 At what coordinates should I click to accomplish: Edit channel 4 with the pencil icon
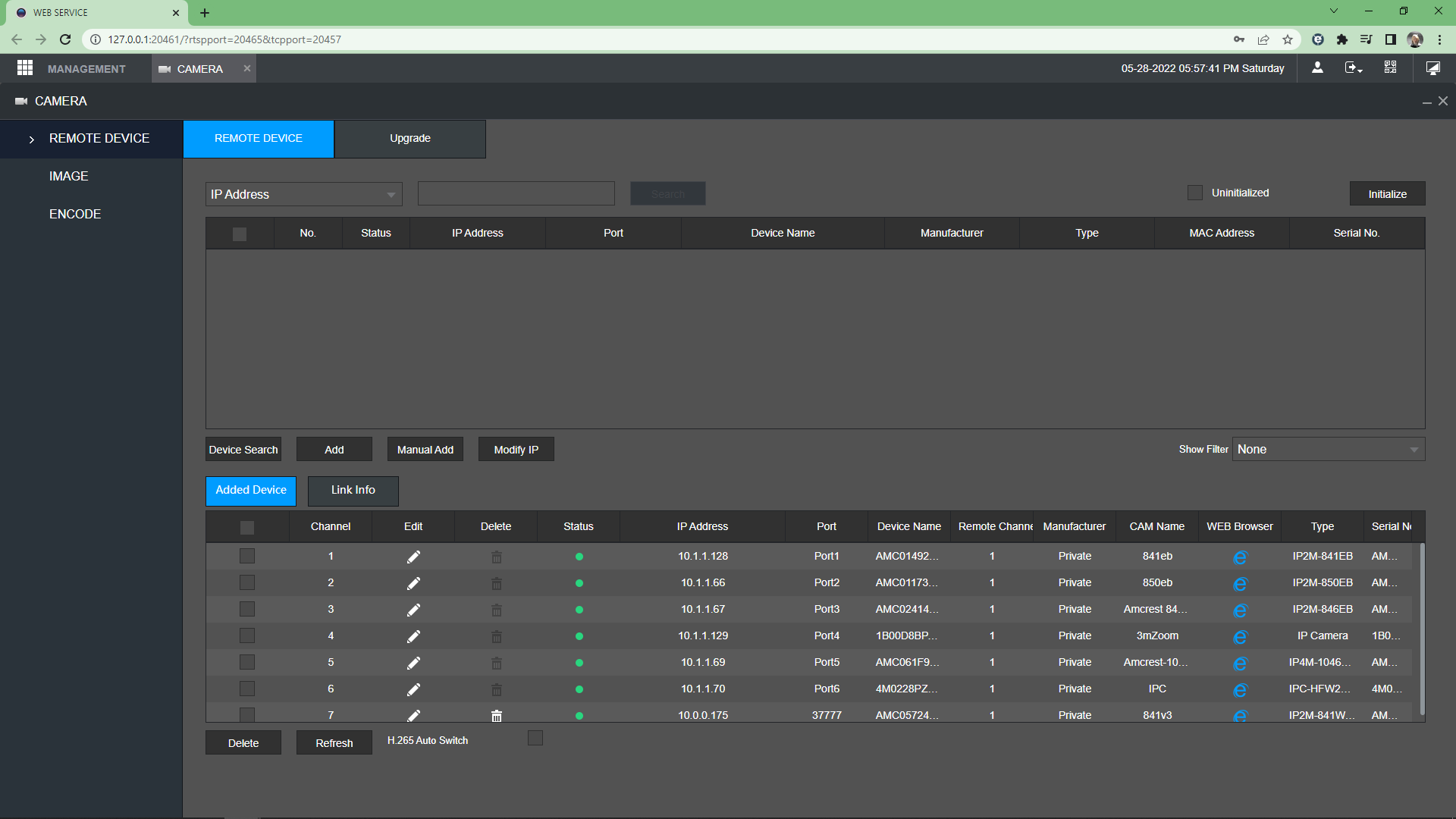pyautogui.click(x=413, y=636)
